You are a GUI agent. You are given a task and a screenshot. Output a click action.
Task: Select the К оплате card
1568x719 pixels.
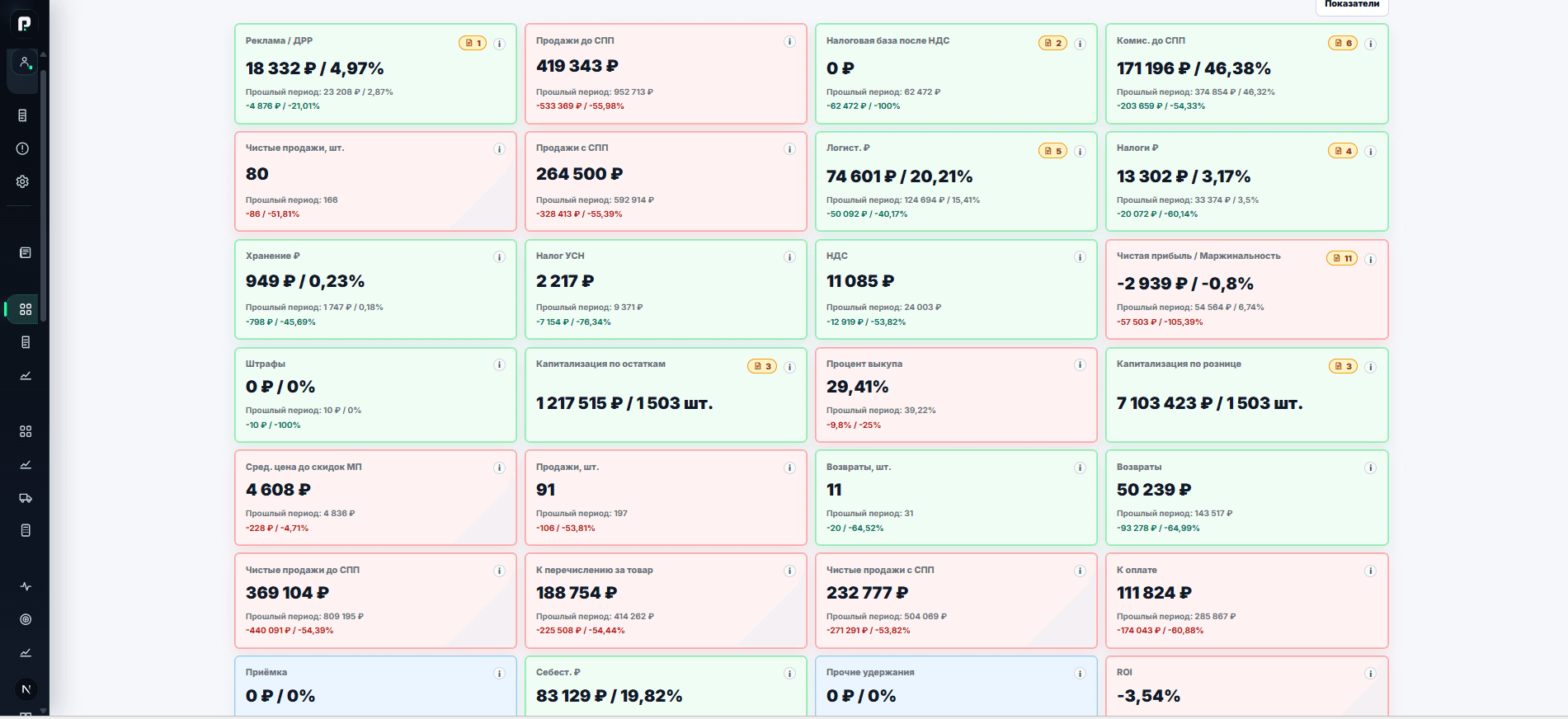point(1246,600)
